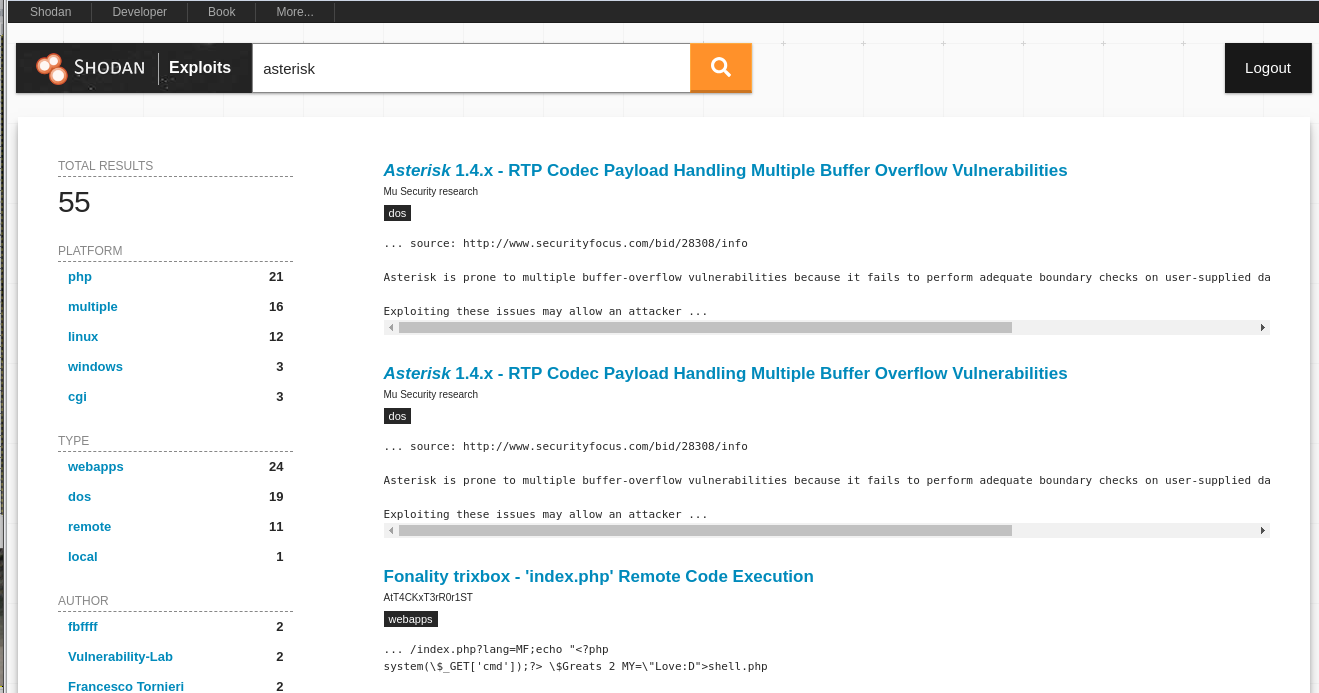
Task: Click right arrow of first result's scrollbar
Action: click(1262, 327)
